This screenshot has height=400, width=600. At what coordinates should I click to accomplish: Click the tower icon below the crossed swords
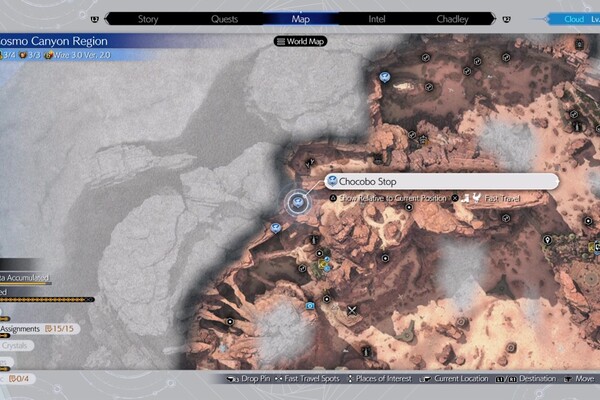[x=367, y=351]
